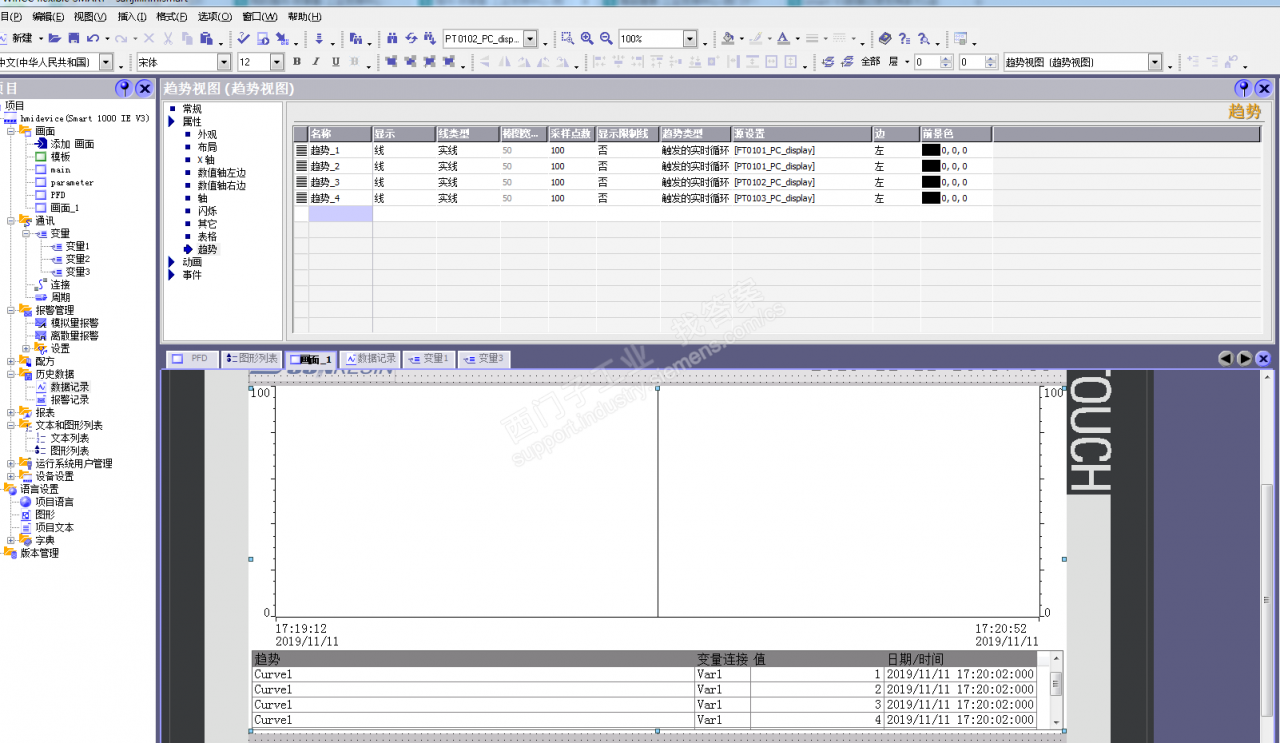
Task: Switch to 图形列表 editor tab
Action: point(251,358)
